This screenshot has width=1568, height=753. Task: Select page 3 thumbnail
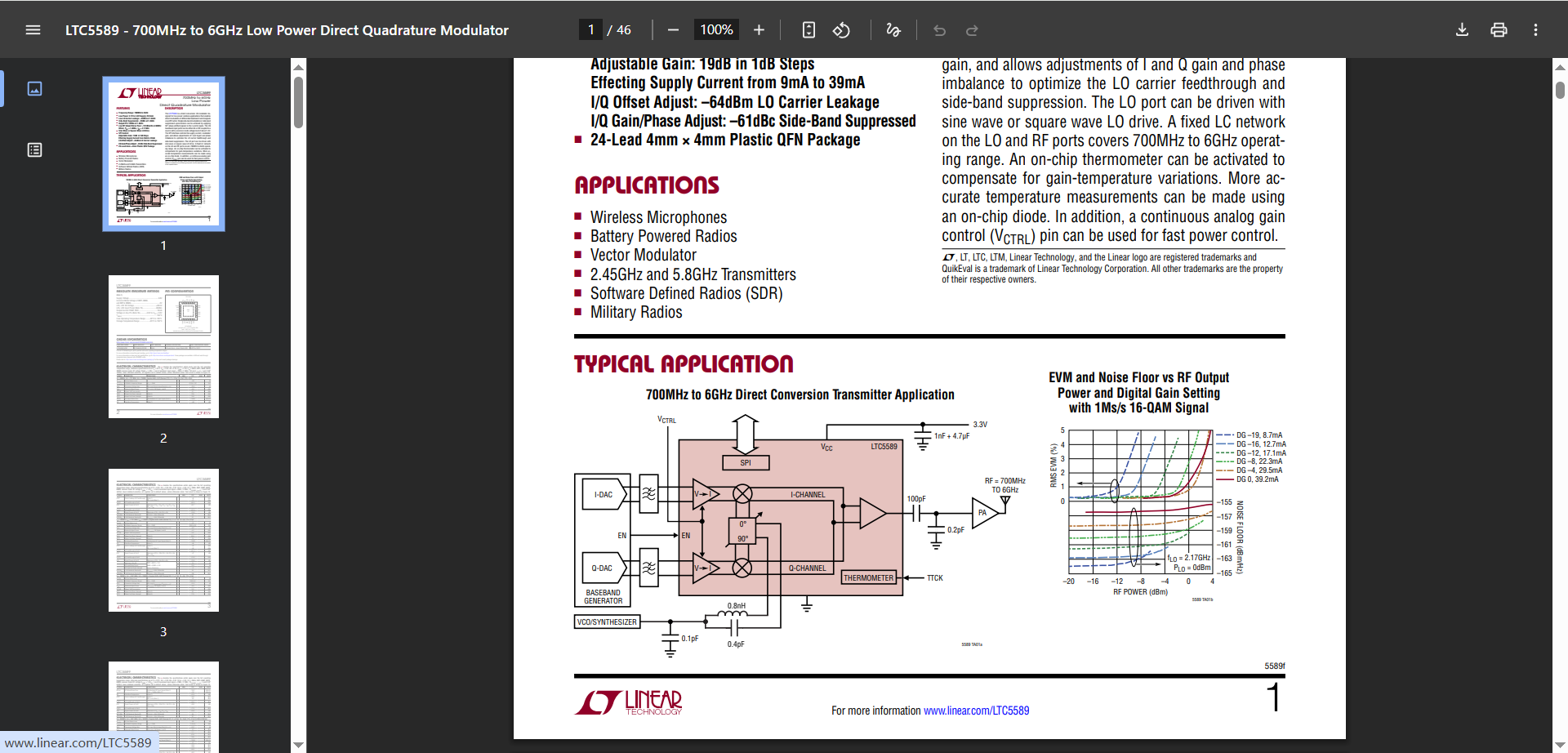(x=163, y=540)
